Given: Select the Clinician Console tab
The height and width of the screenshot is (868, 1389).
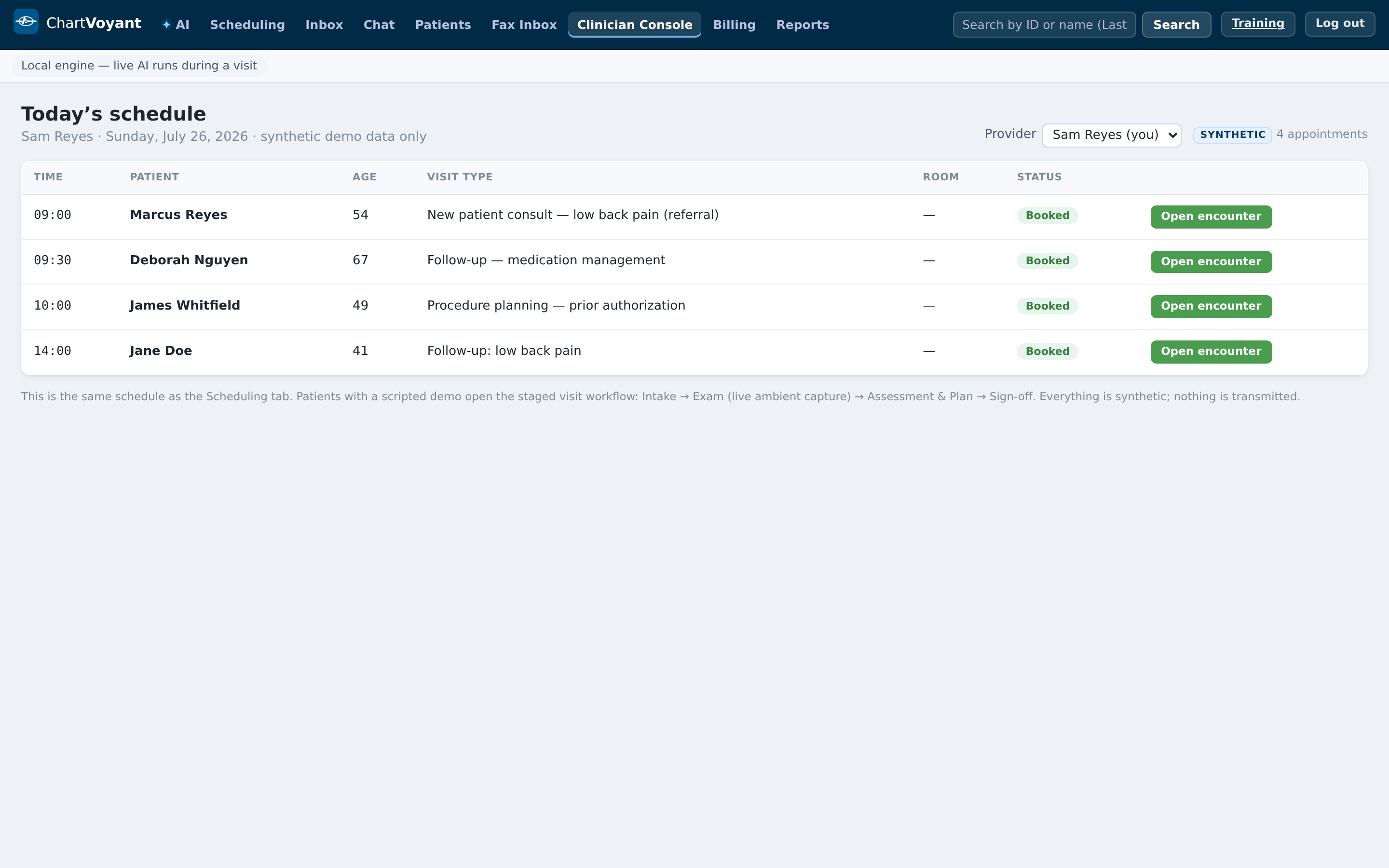Looking at the screenshot, I should tap(635, 25).
